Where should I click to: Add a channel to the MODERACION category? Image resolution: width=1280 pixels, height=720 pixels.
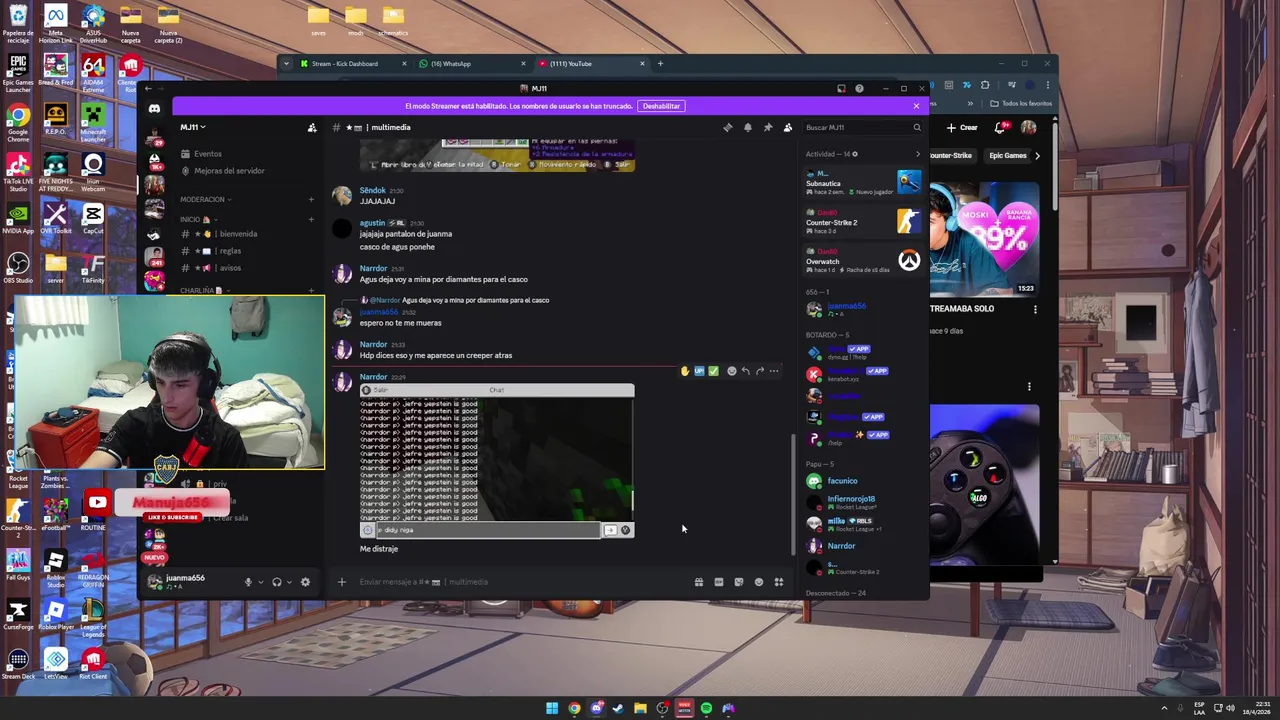(x=311, y=200)
